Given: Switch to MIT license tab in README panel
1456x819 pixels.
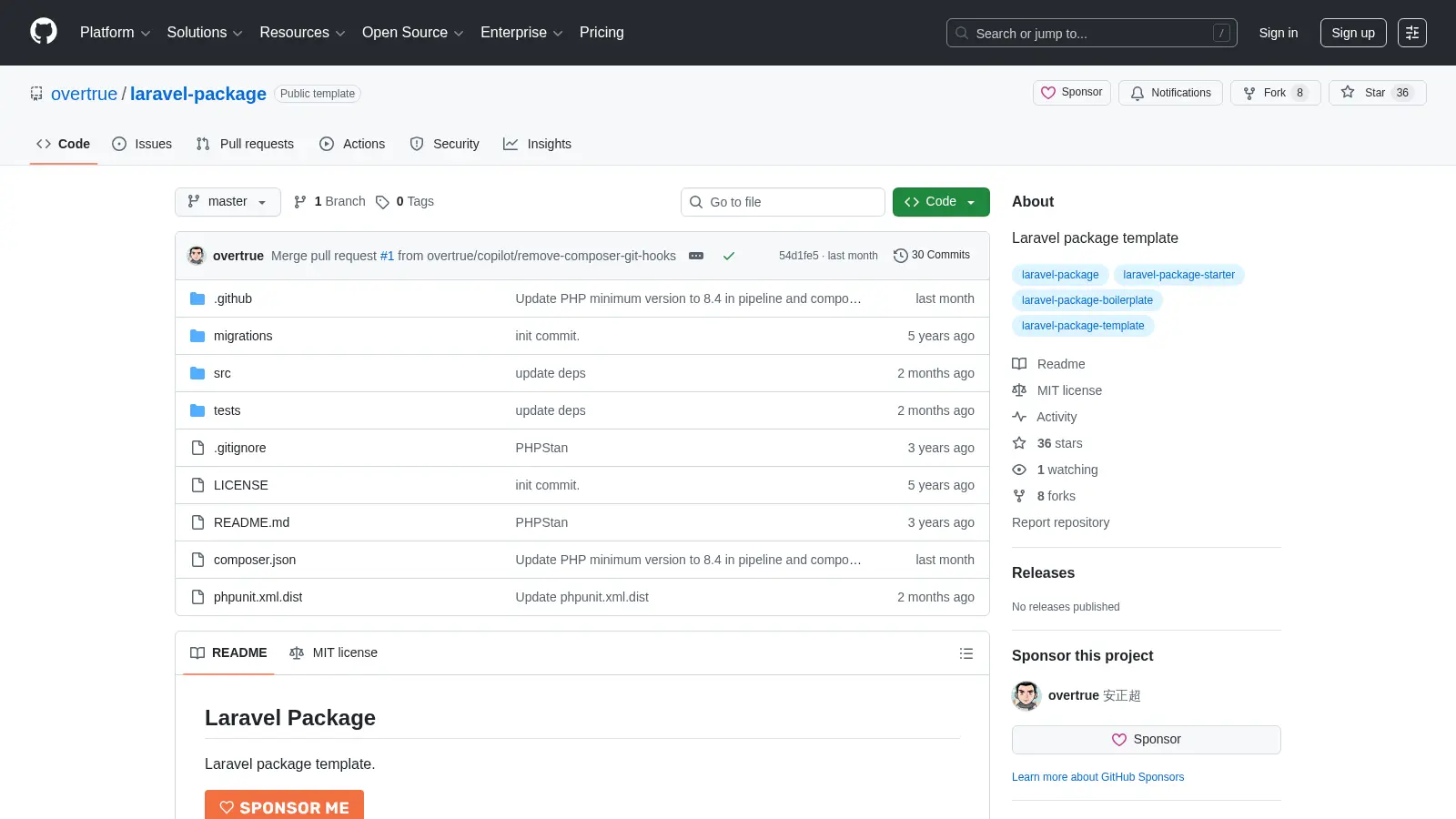Looking at the screenshot, I should tap(333, 653).
